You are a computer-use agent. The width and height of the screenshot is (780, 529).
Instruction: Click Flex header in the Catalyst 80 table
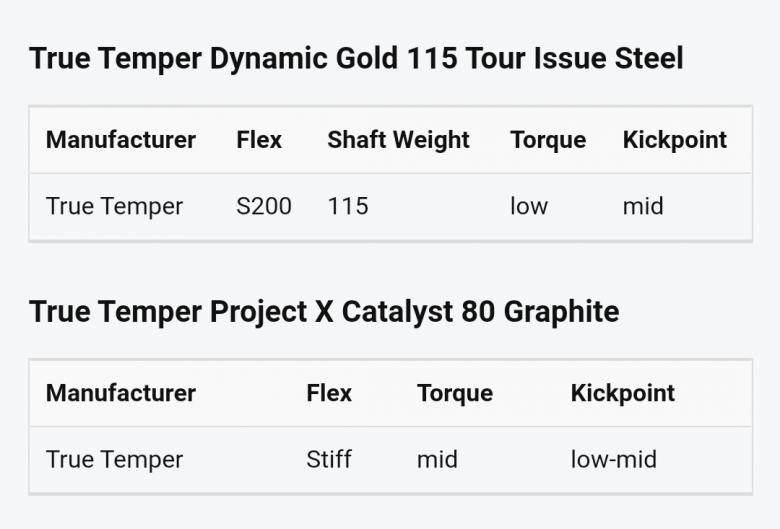coord(329,393)
